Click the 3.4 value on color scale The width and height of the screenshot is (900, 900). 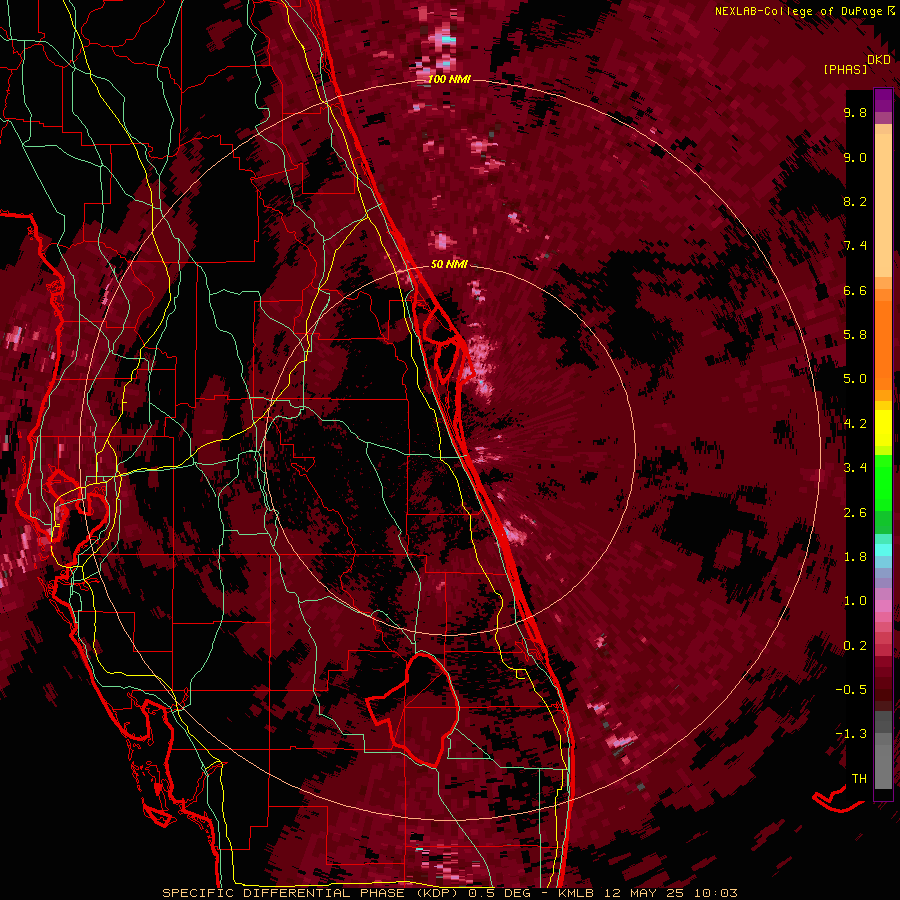855,468
